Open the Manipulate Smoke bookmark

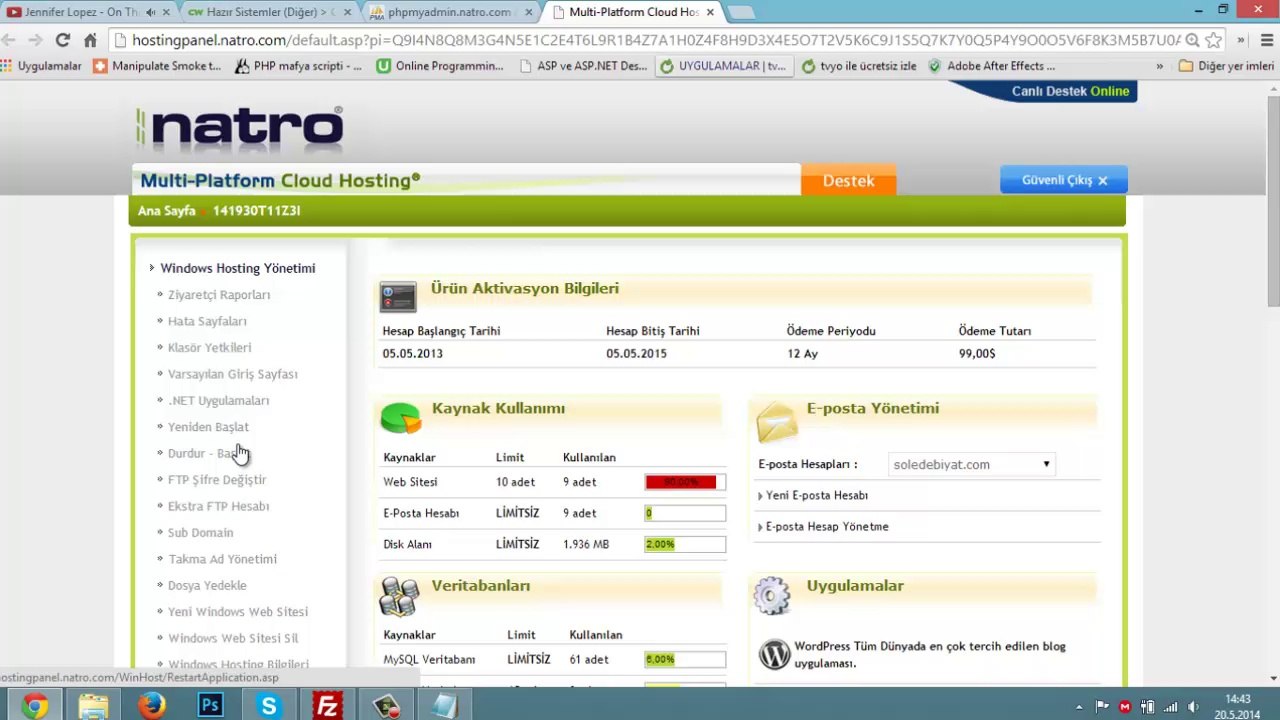pos(157,66)
